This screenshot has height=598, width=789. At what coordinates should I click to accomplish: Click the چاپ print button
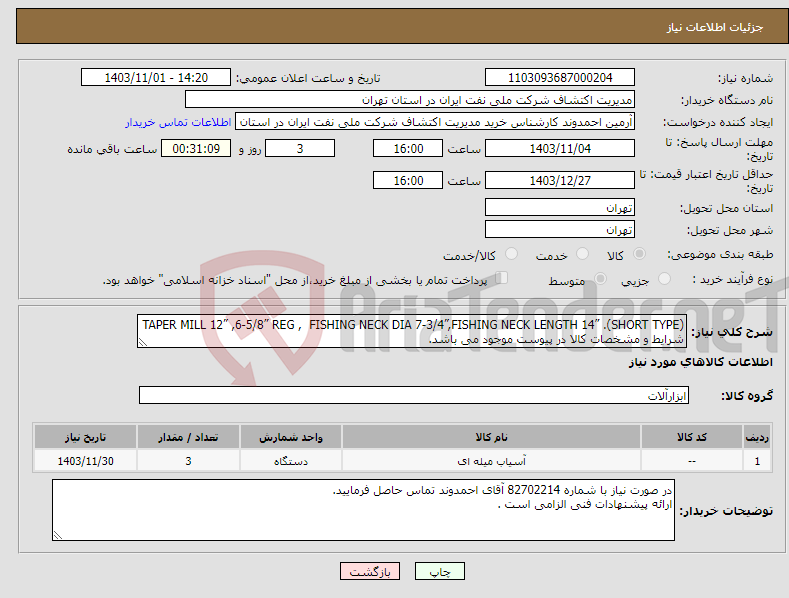coord(440,571)
